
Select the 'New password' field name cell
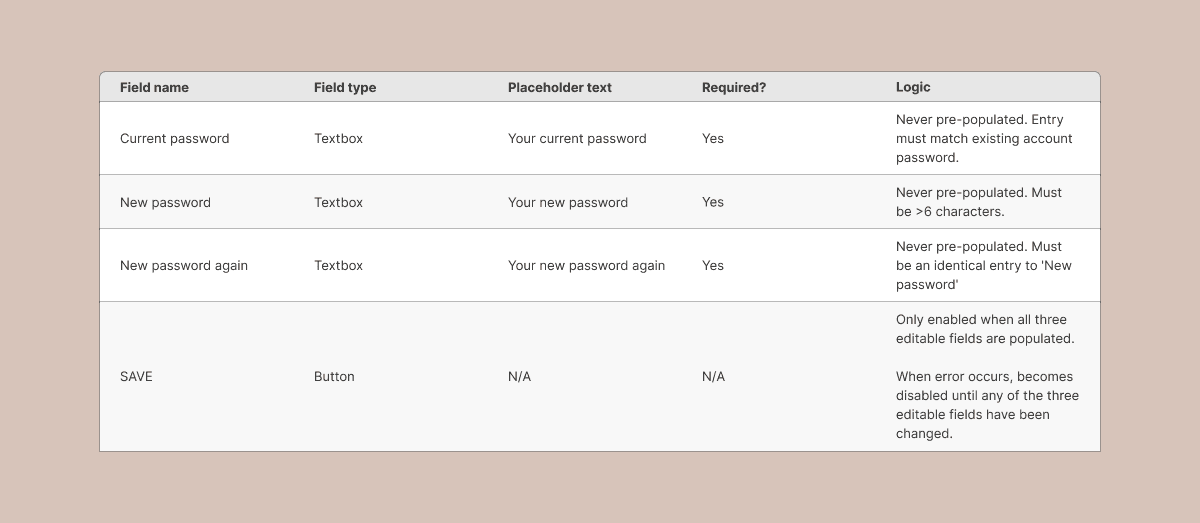coord(165,202)
